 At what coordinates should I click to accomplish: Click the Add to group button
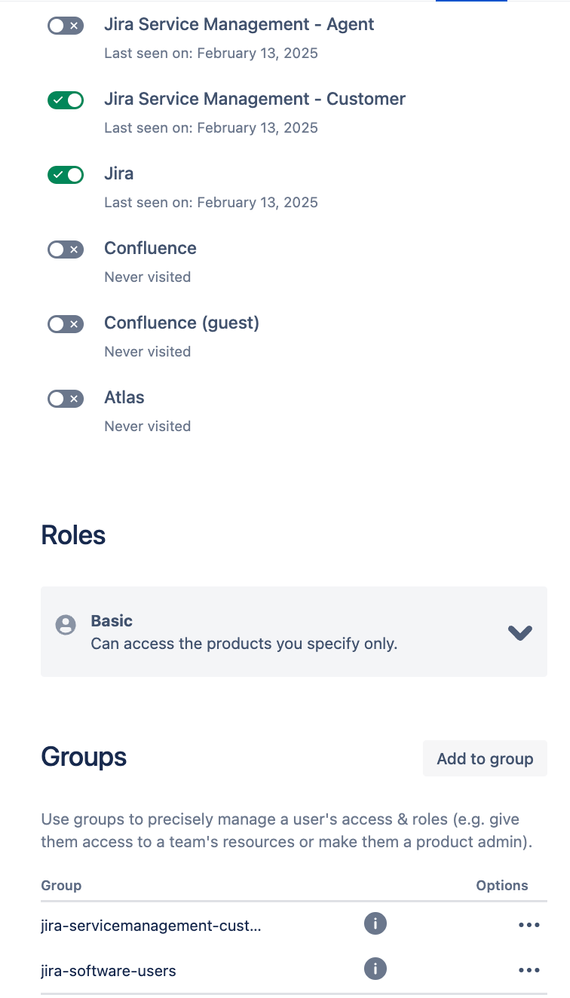pyautogui.click(x=485, y=758)
